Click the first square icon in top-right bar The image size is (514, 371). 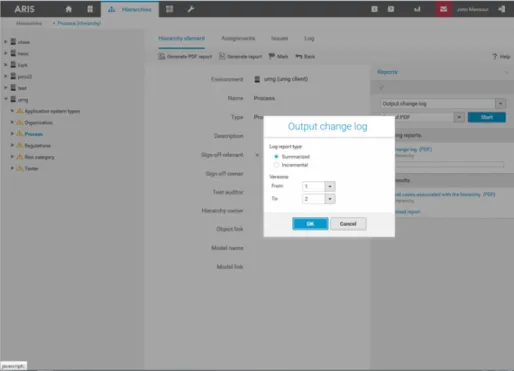click(x=374, y=9)
